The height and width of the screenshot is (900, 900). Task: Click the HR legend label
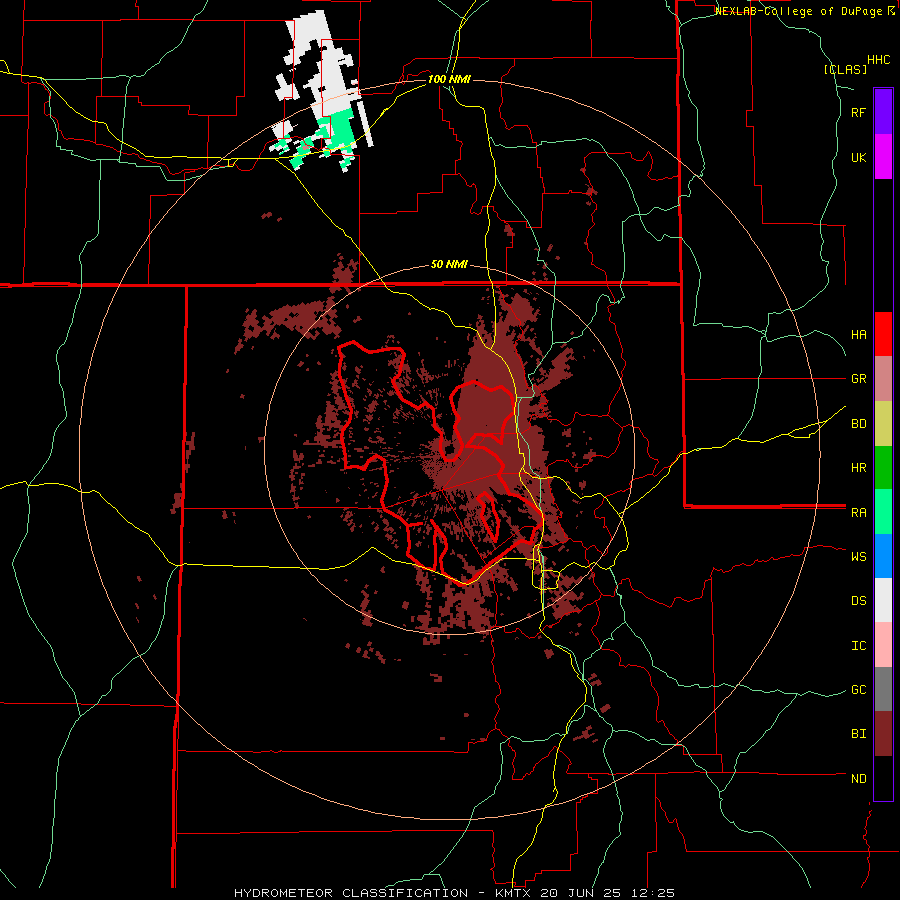click(858, 468)
